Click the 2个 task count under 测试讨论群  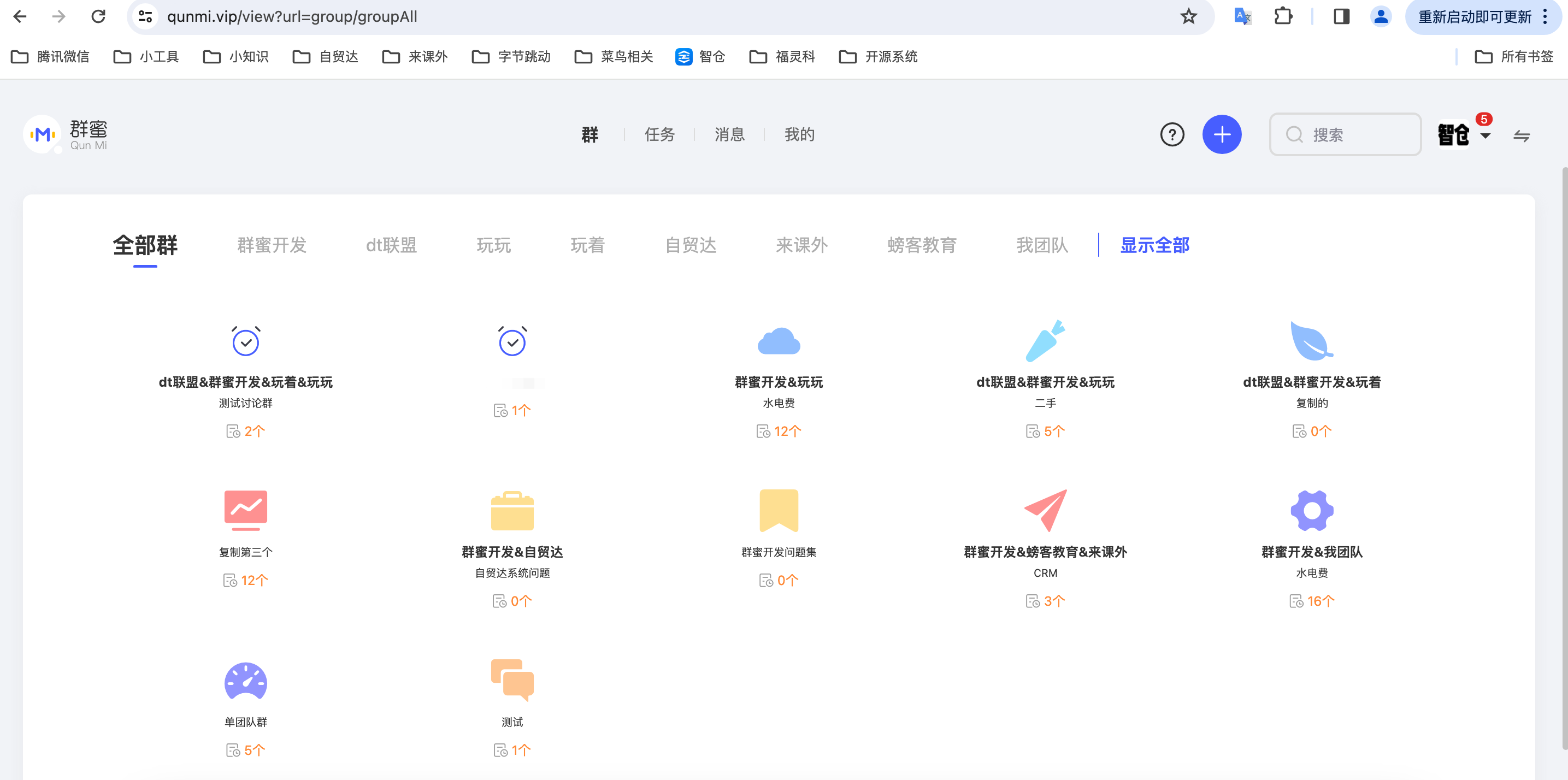[245, 431]
